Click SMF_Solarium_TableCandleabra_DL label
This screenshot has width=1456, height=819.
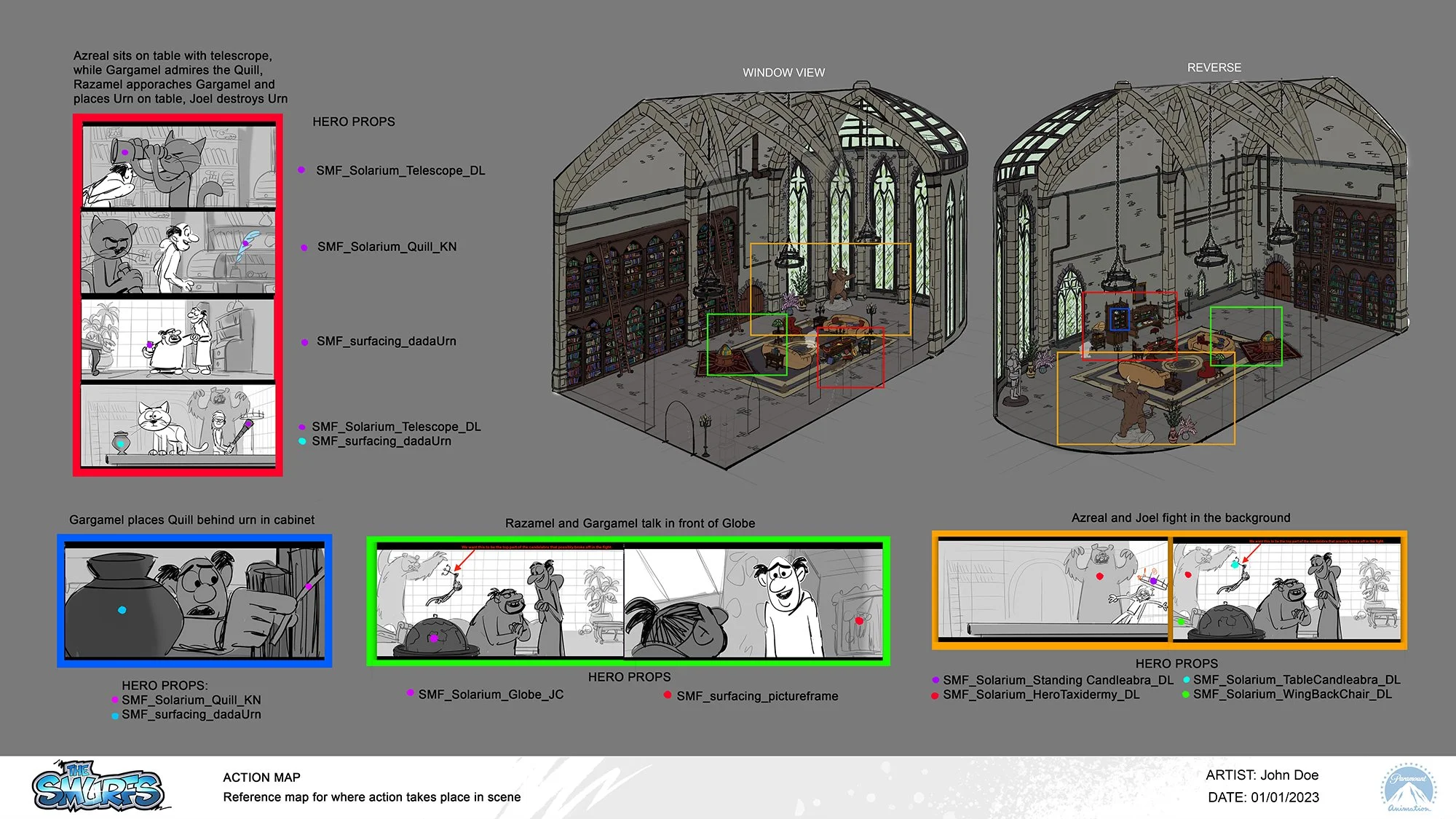click(x=1297, y=680)
